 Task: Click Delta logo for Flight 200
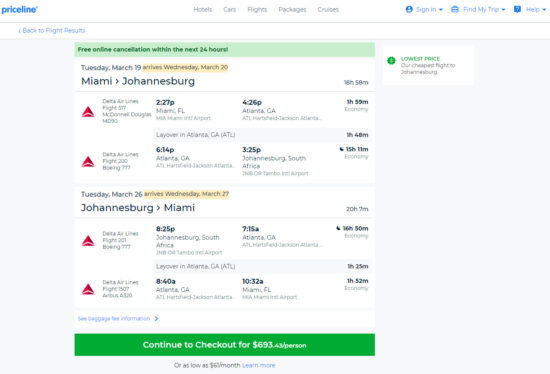(x=88, y=162)
